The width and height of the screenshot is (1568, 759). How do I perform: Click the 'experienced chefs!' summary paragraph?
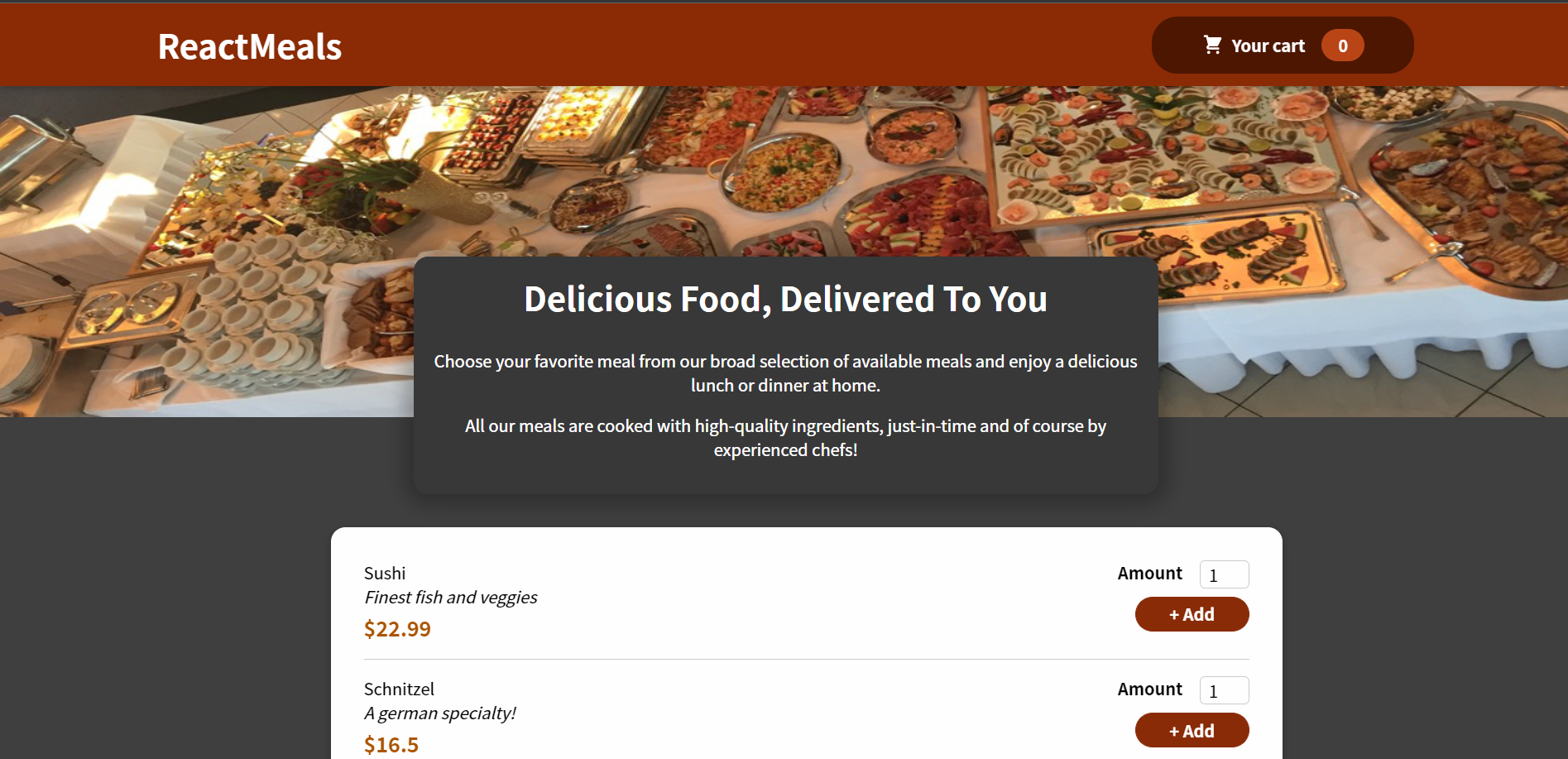click(x=785, y=438)
